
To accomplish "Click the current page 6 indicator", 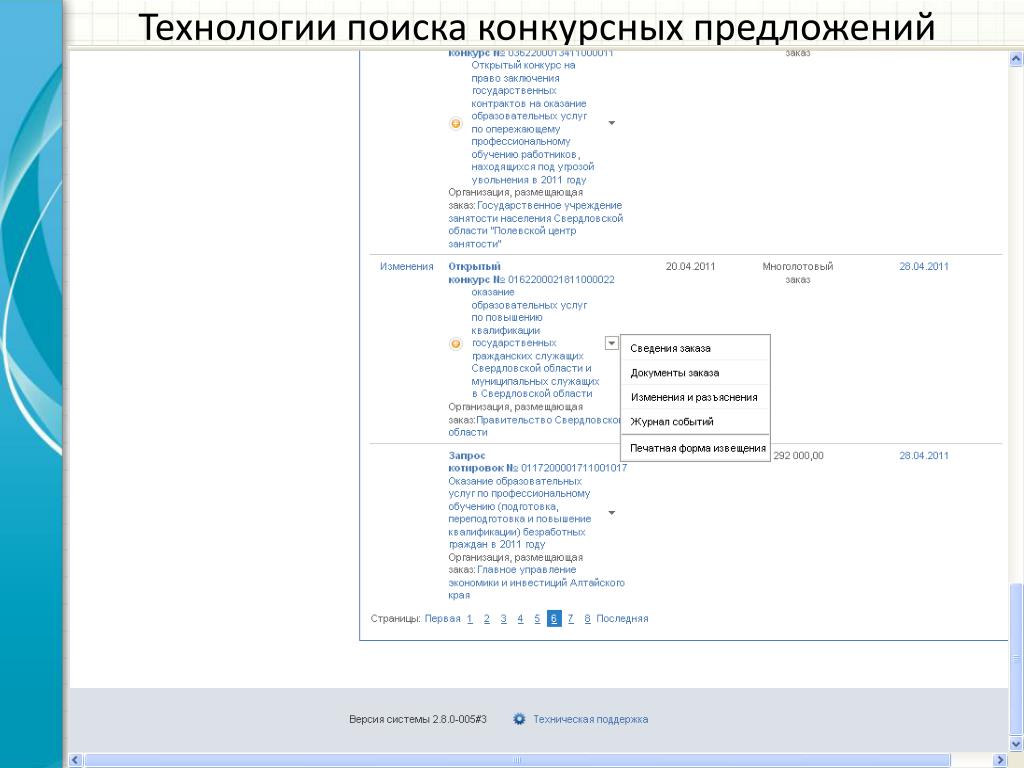I will click(554, 618).
